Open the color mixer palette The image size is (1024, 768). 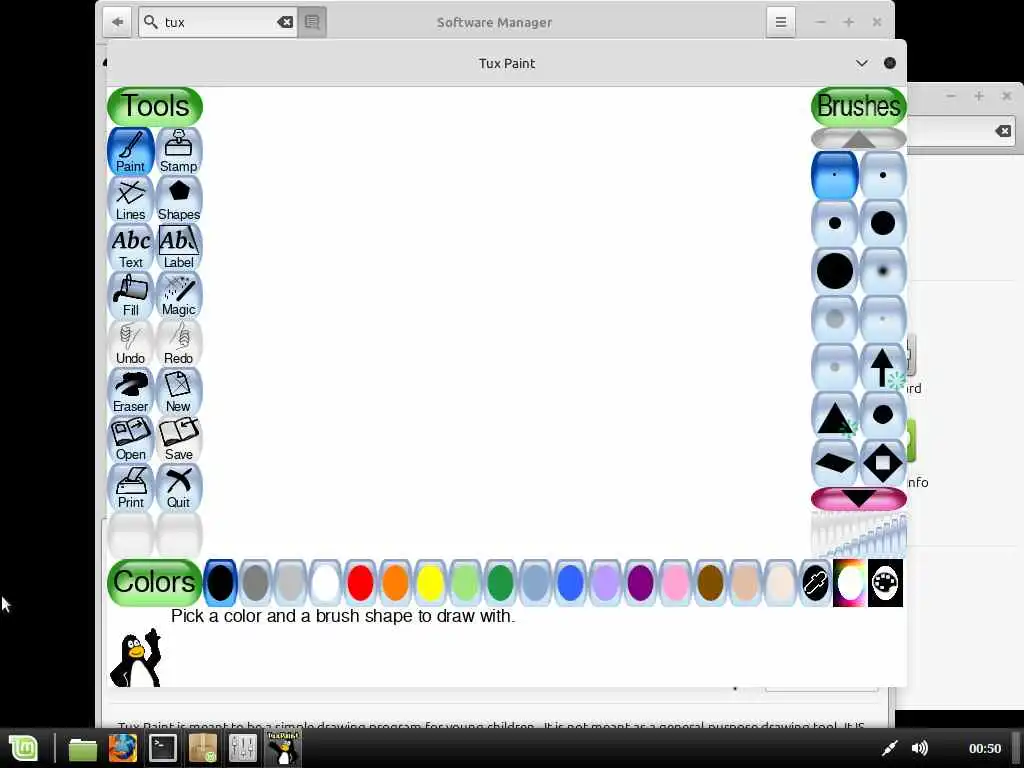tap(885, 583)
